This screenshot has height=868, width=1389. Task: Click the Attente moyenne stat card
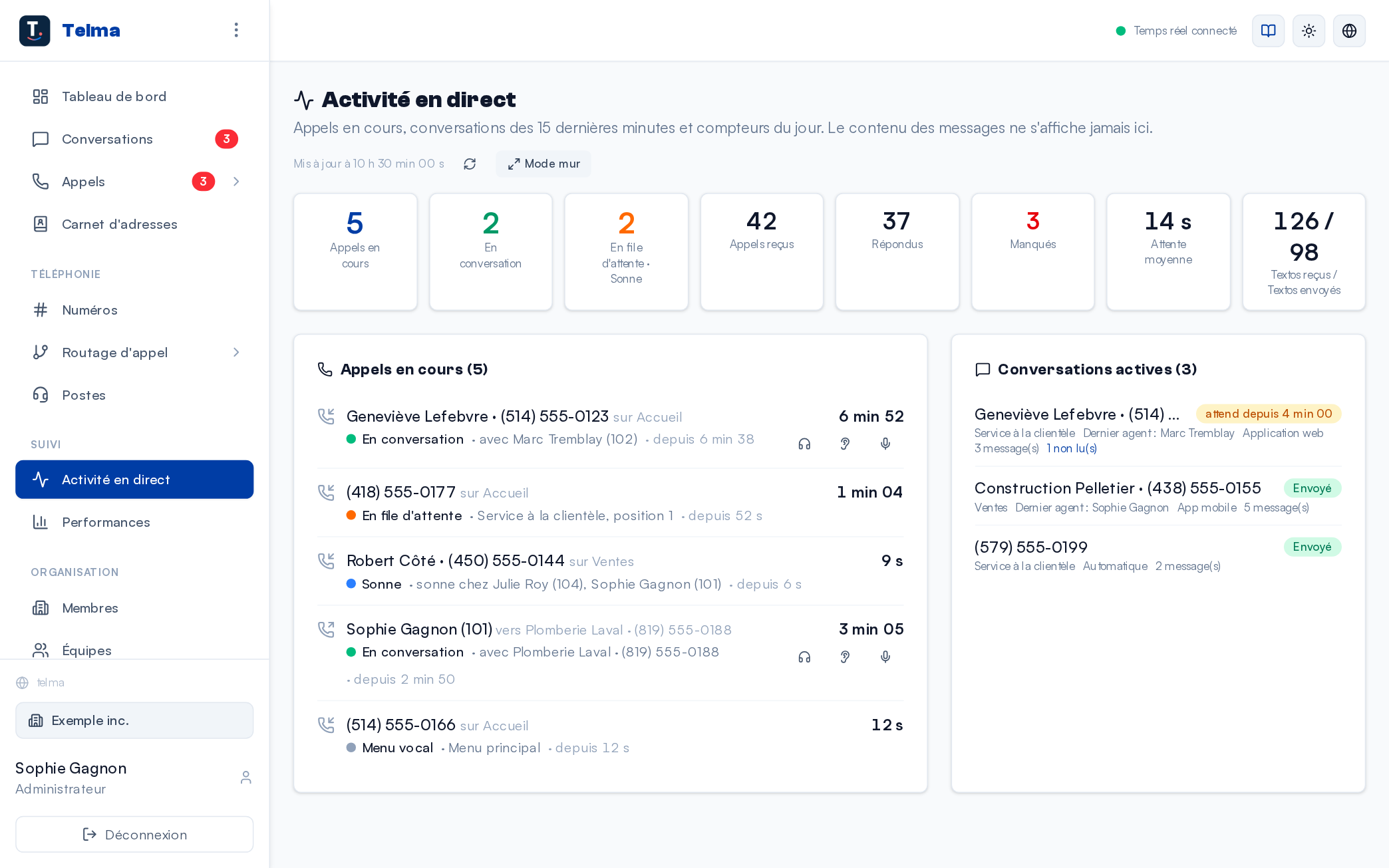click(x=1168, y=252)
